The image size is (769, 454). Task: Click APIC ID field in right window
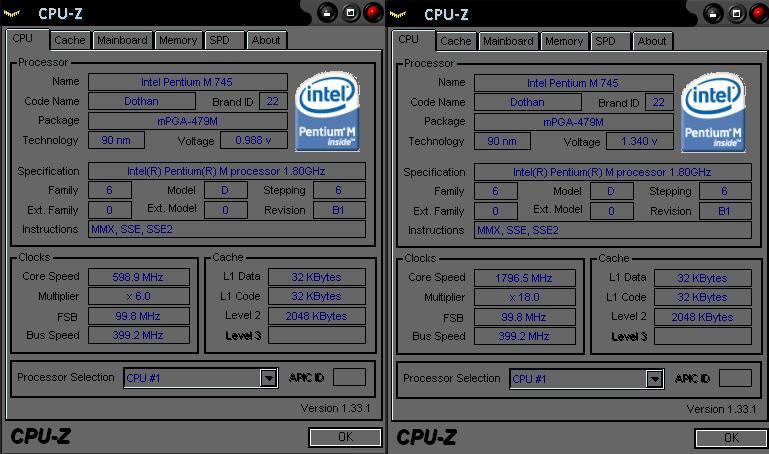point(735,378)
